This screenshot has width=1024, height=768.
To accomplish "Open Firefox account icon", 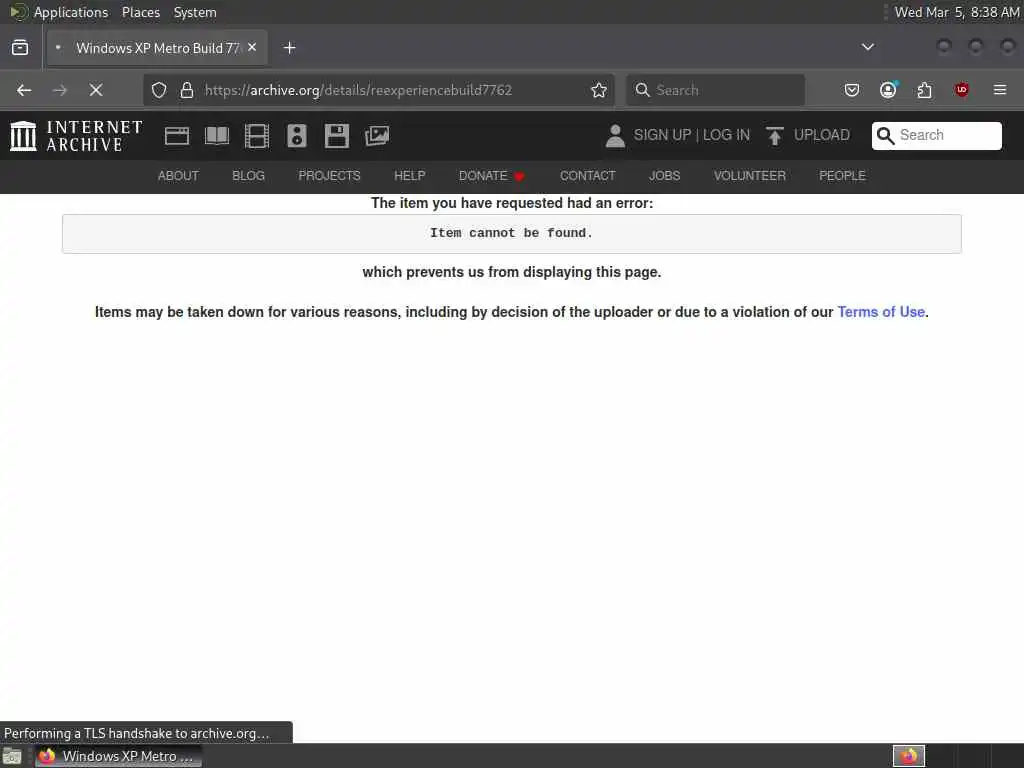I will [x=888, y=90].
